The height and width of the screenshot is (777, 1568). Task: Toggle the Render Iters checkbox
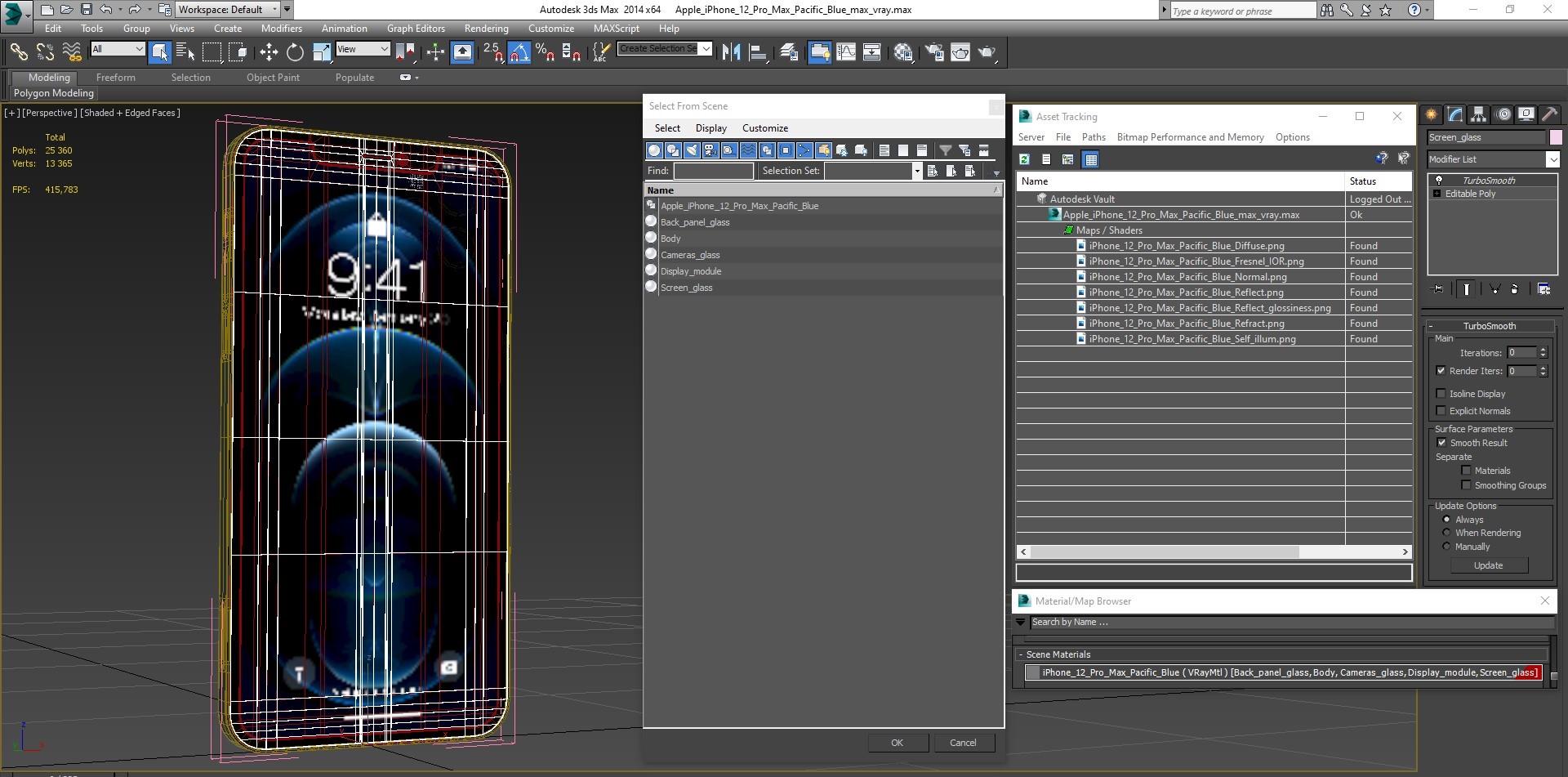1441,370
